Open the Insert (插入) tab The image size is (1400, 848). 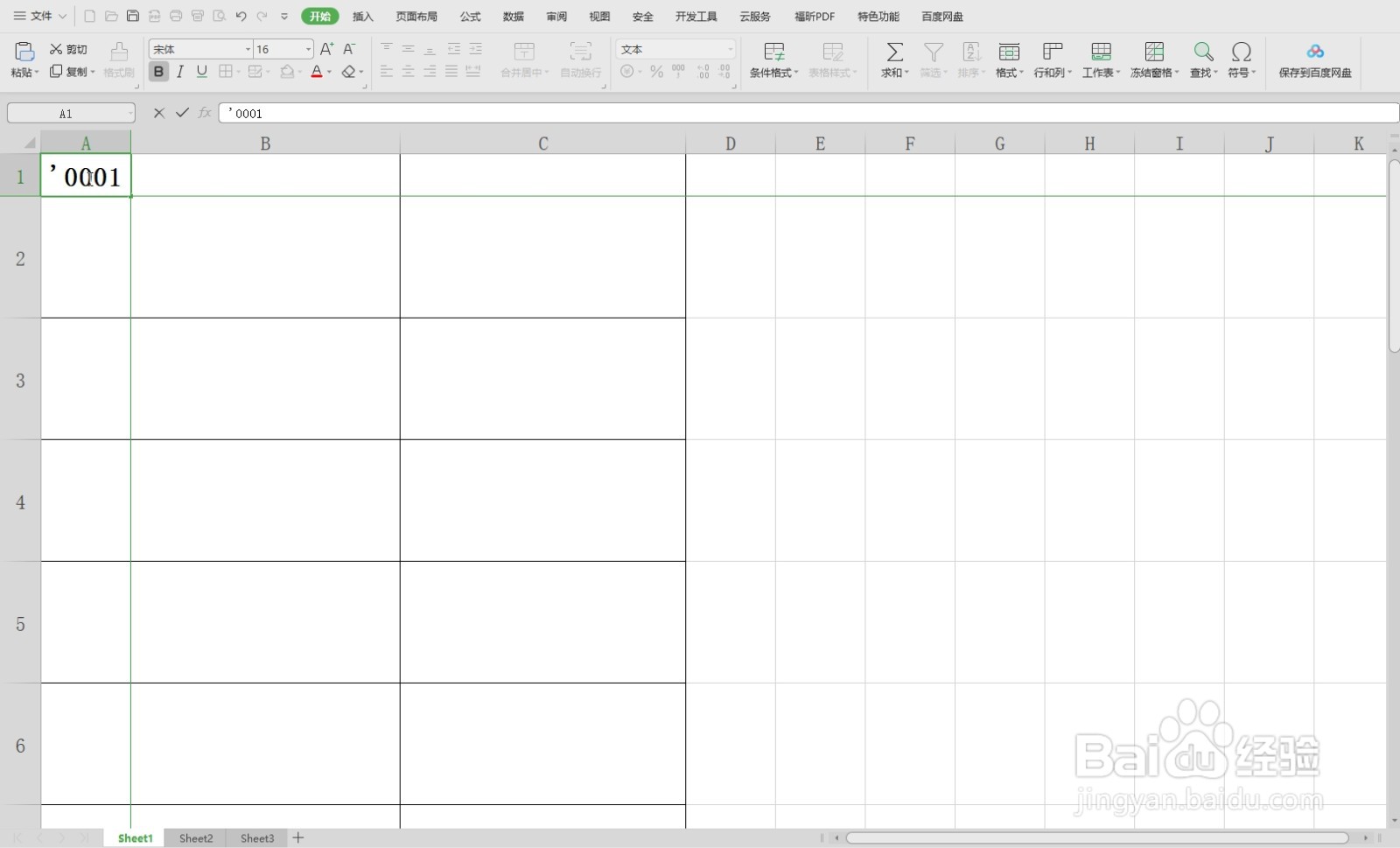click(x=362, y=17)
